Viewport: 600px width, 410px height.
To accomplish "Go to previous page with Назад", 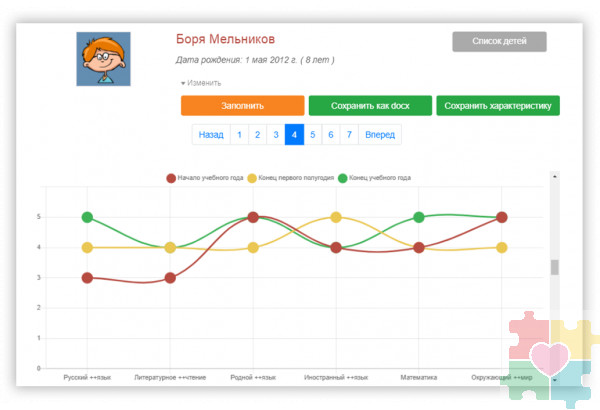I will click(210, 134).
